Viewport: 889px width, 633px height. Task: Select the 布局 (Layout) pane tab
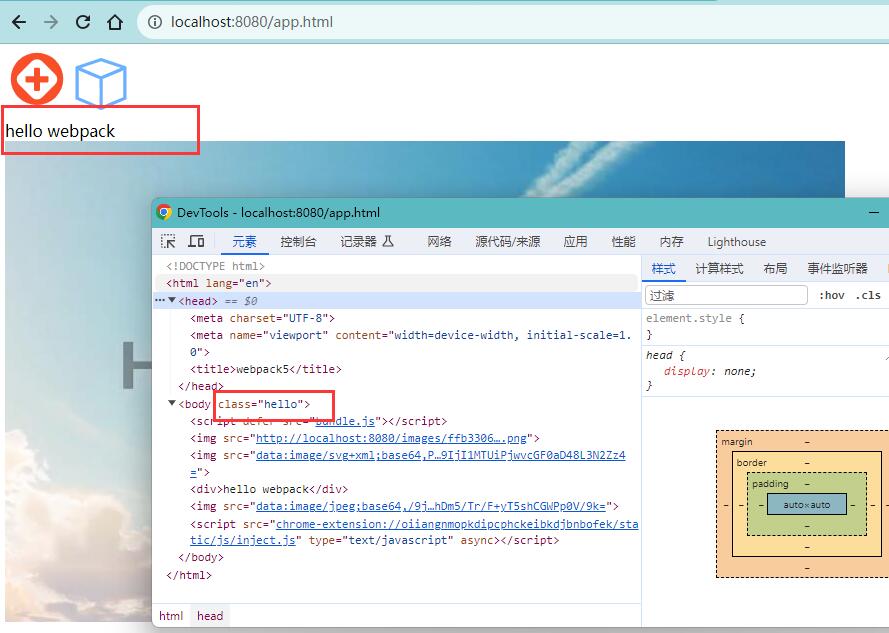(x=775, y=269)
